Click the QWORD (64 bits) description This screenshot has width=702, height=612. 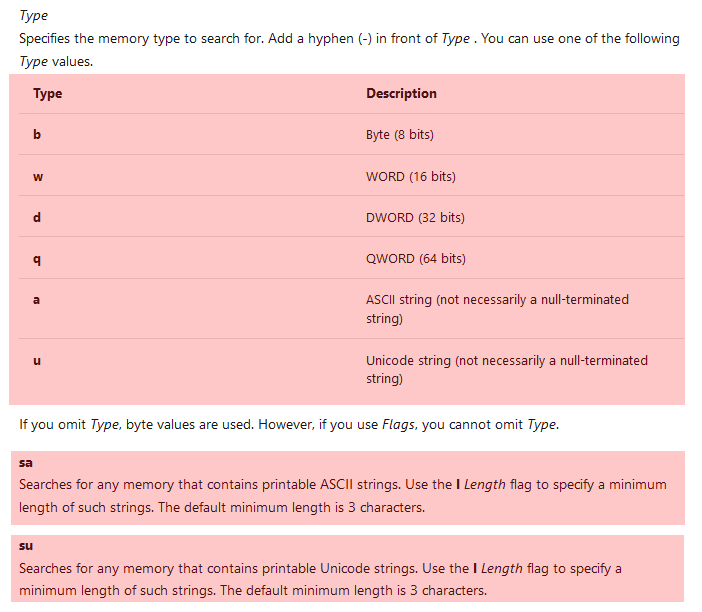click(x=415, y=259)
